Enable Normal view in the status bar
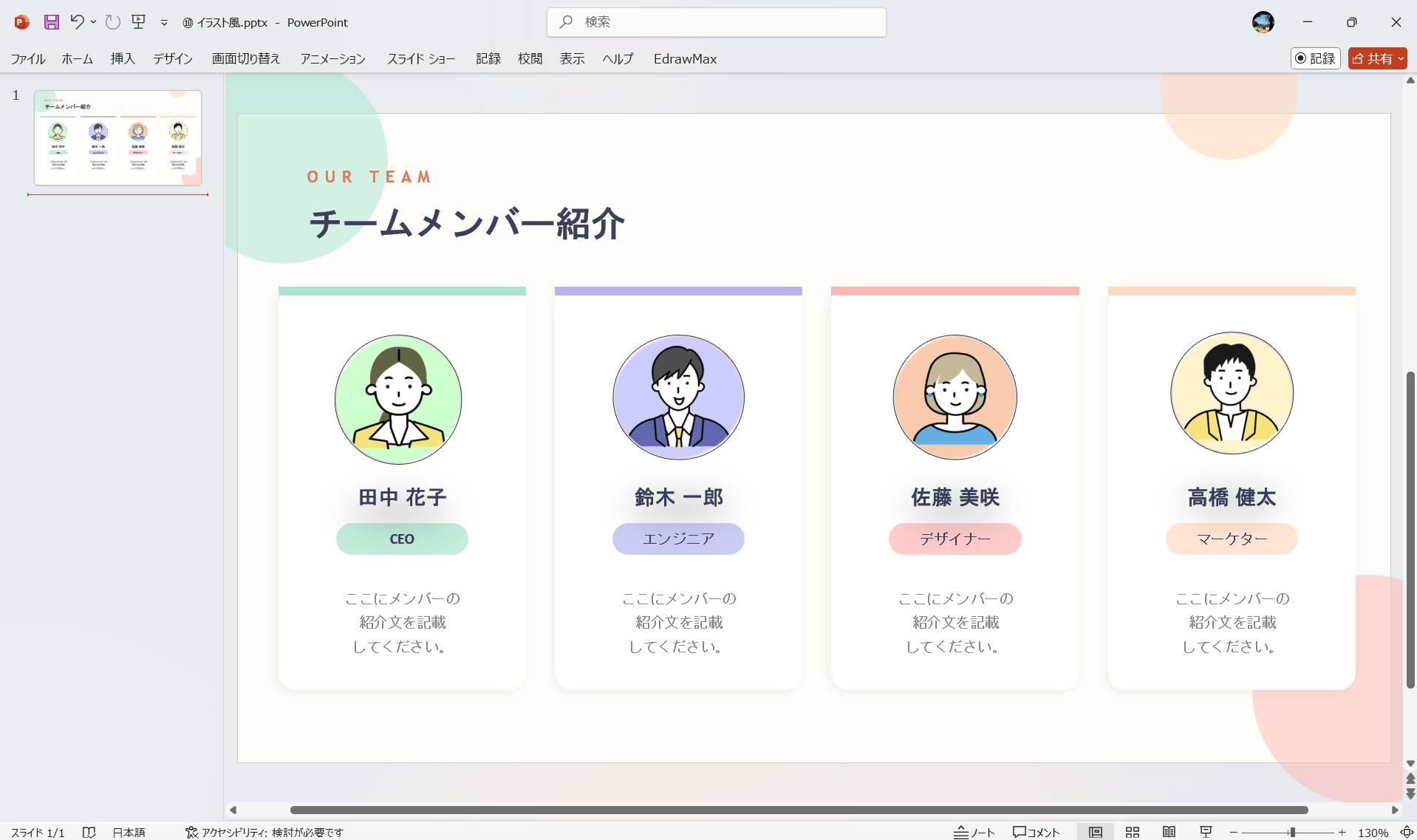1417x840 pixels. pos(1095,832)
